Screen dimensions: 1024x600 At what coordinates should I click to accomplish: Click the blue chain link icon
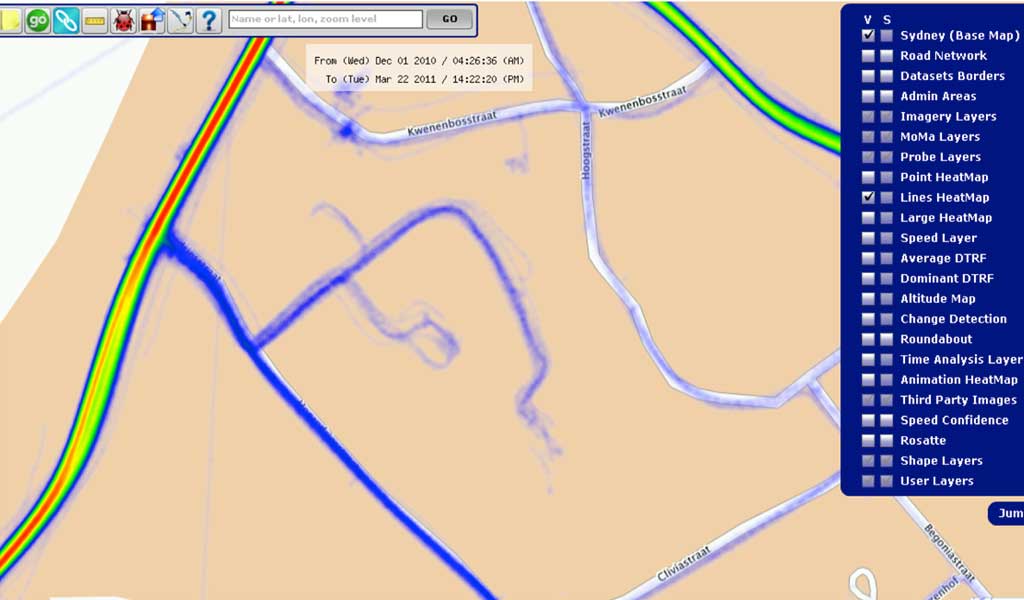click(66, 20)
